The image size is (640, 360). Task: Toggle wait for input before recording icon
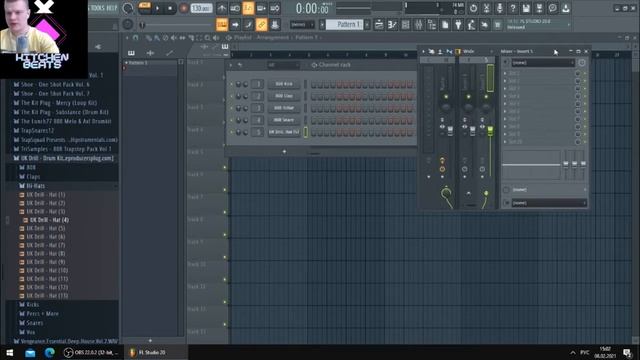click(x=235, y=8)
